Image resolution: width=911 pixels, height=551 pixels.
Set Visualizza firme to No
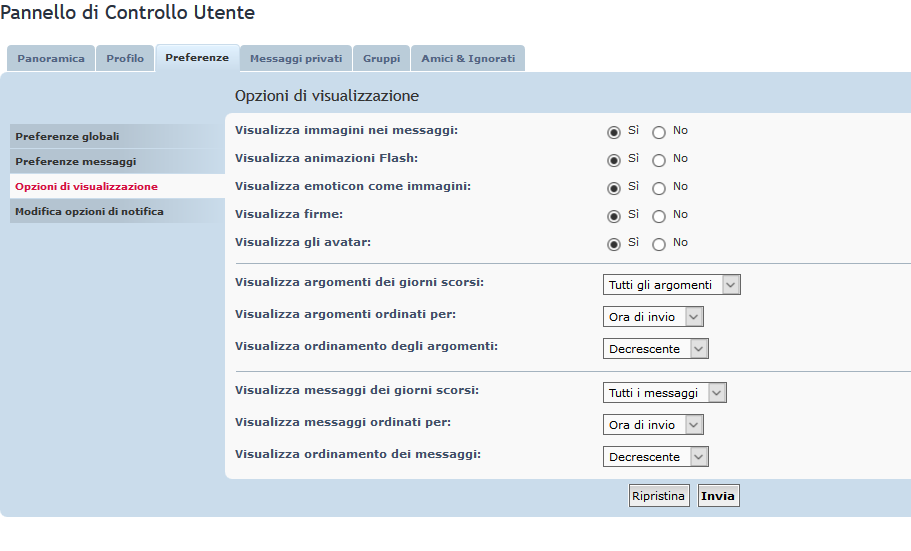[x=659, y=216]
